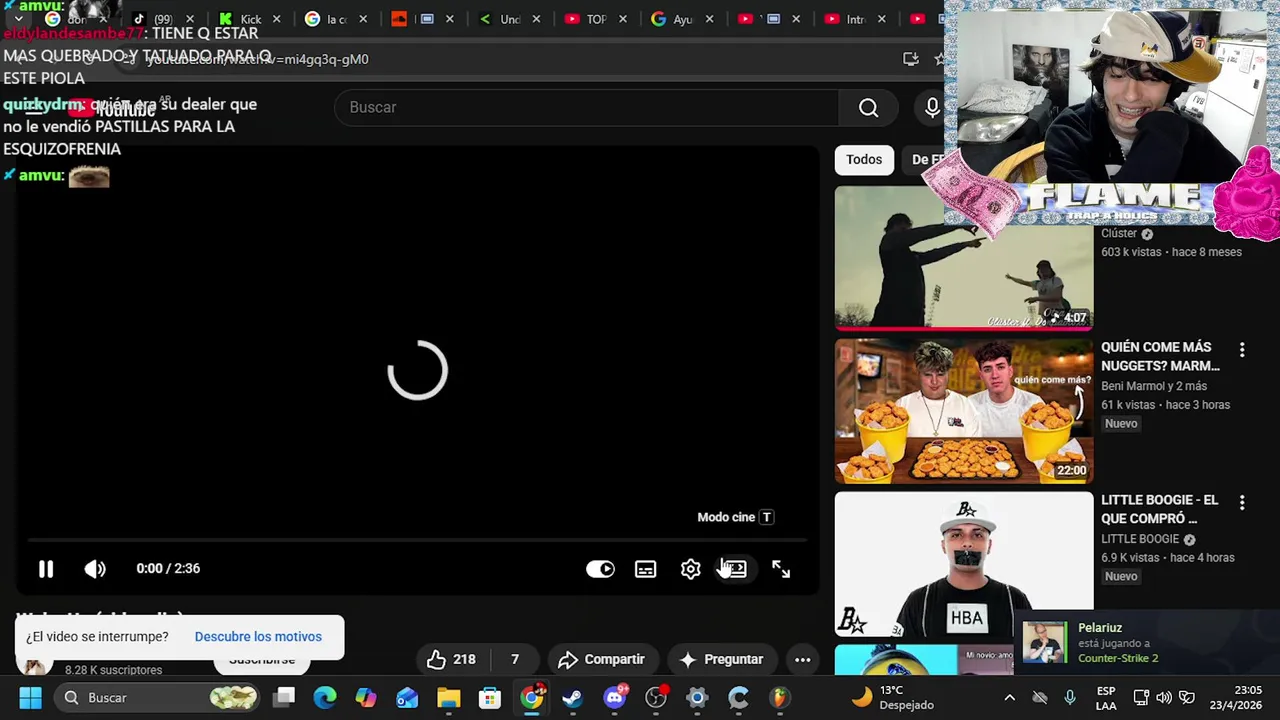
Task: Like the video with thumbs-up 218
Action: click(451, 660)
